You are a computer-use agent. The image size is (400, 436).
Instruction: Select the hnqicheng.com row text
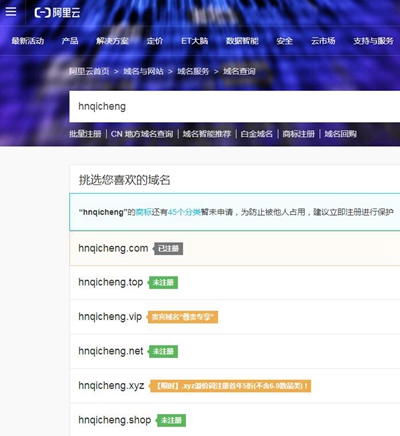(x=113, y=248)
